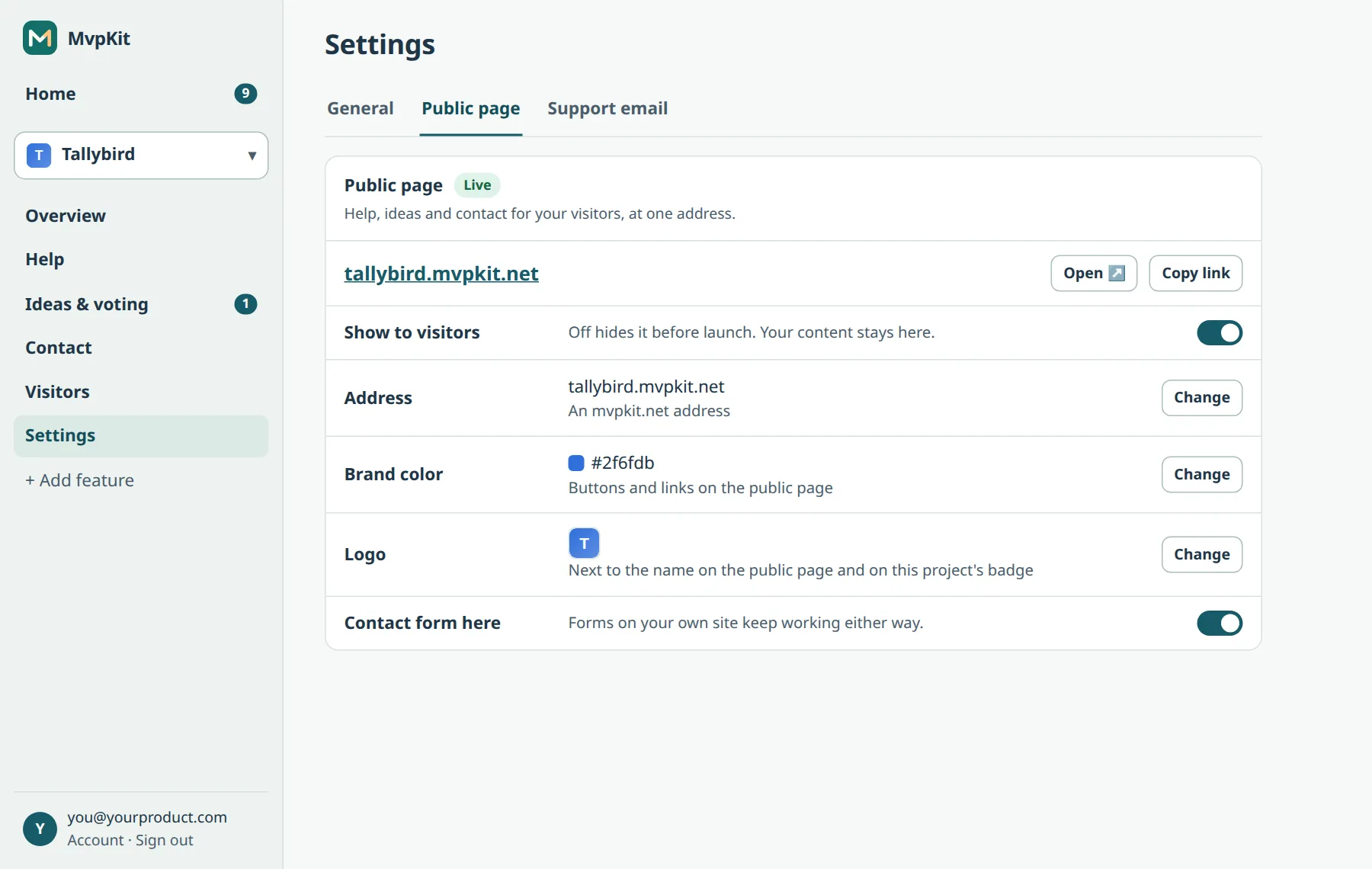Open the Tallybird project dropdown
The image size is (1372, 869).
pyautogui.click(x=141, y=156)
